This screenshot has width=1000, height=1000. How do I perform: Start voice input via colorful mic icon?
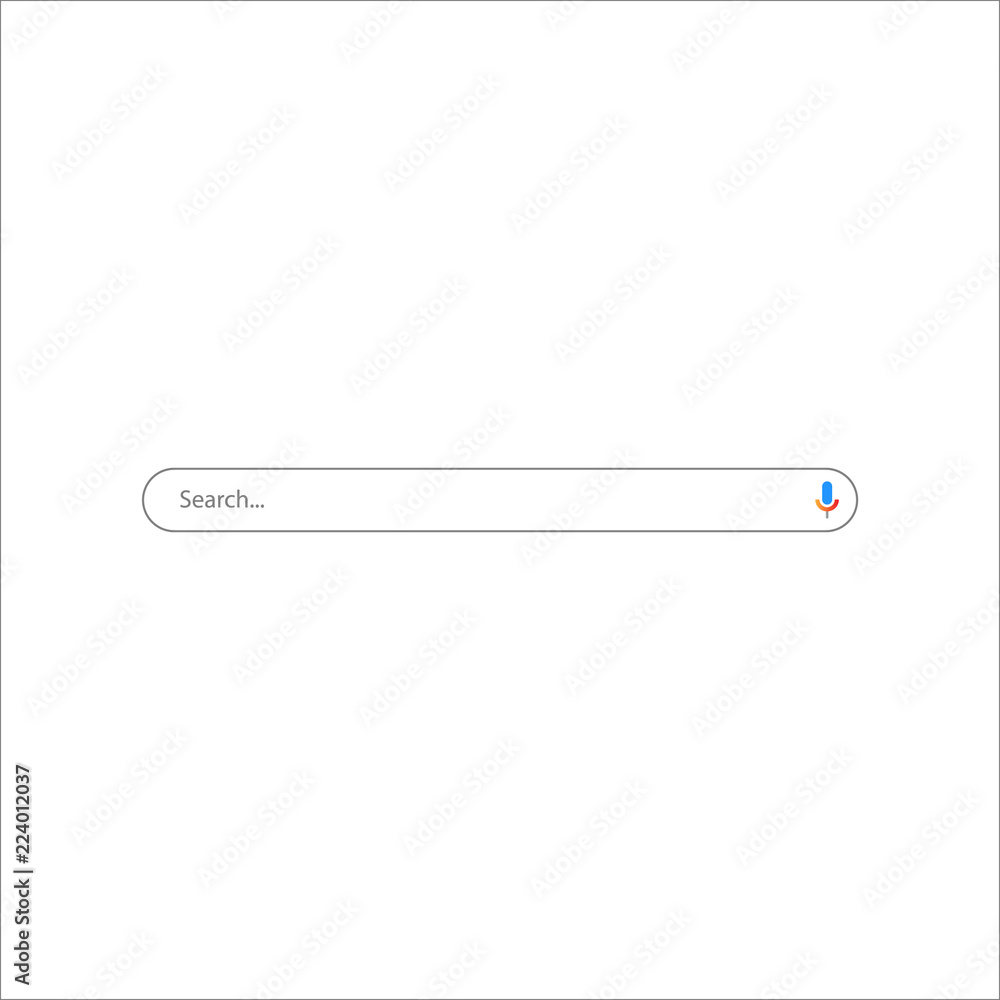pos(827,499)
